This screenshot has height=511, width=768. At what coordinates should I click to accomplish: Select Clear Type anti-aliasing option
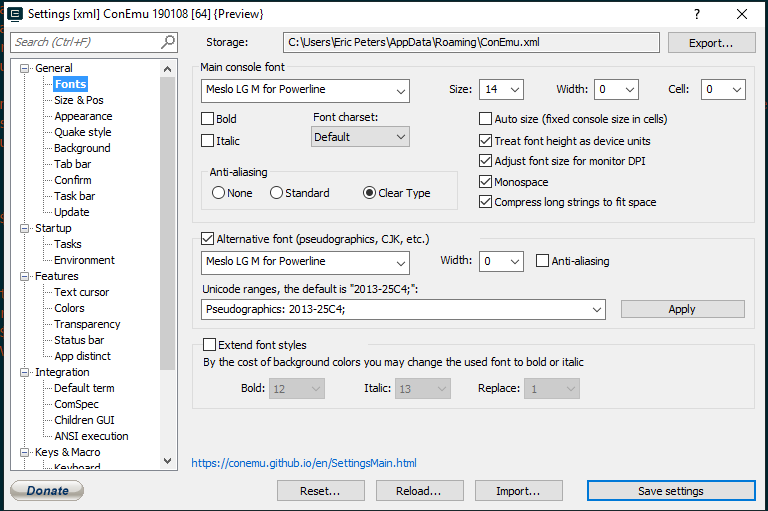pos(369,193)
